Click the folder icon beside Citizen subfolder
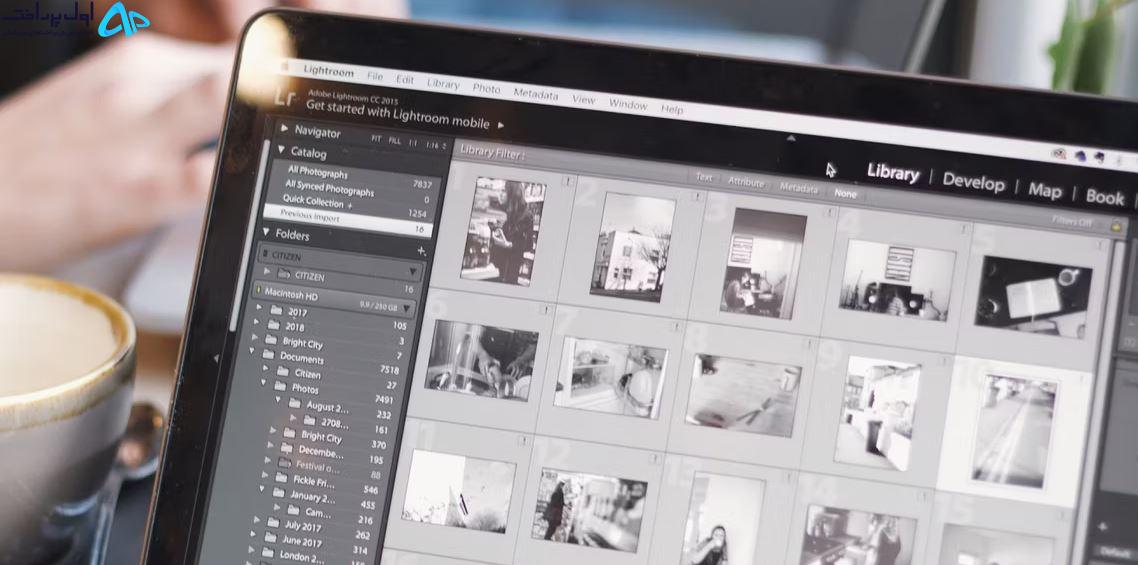 (282, 371)
